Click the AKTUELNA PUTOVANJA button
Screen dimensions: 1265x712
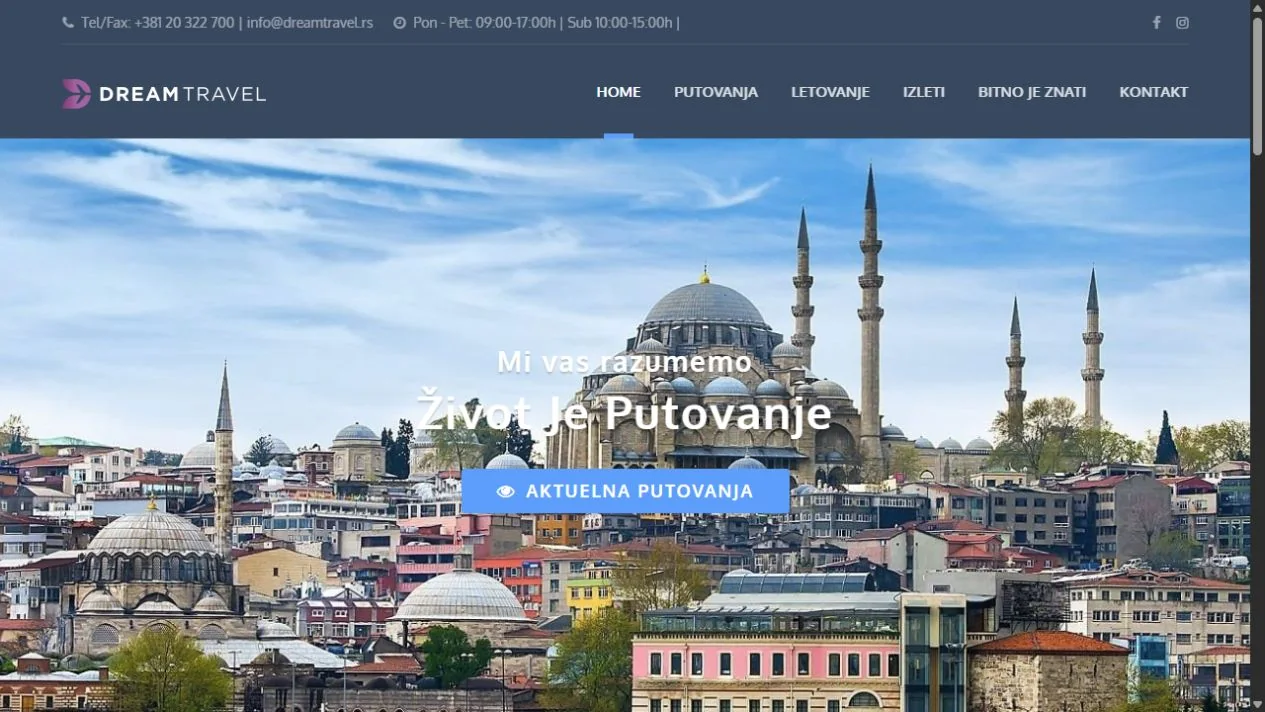pyautogui.click(x=625, y=491)
